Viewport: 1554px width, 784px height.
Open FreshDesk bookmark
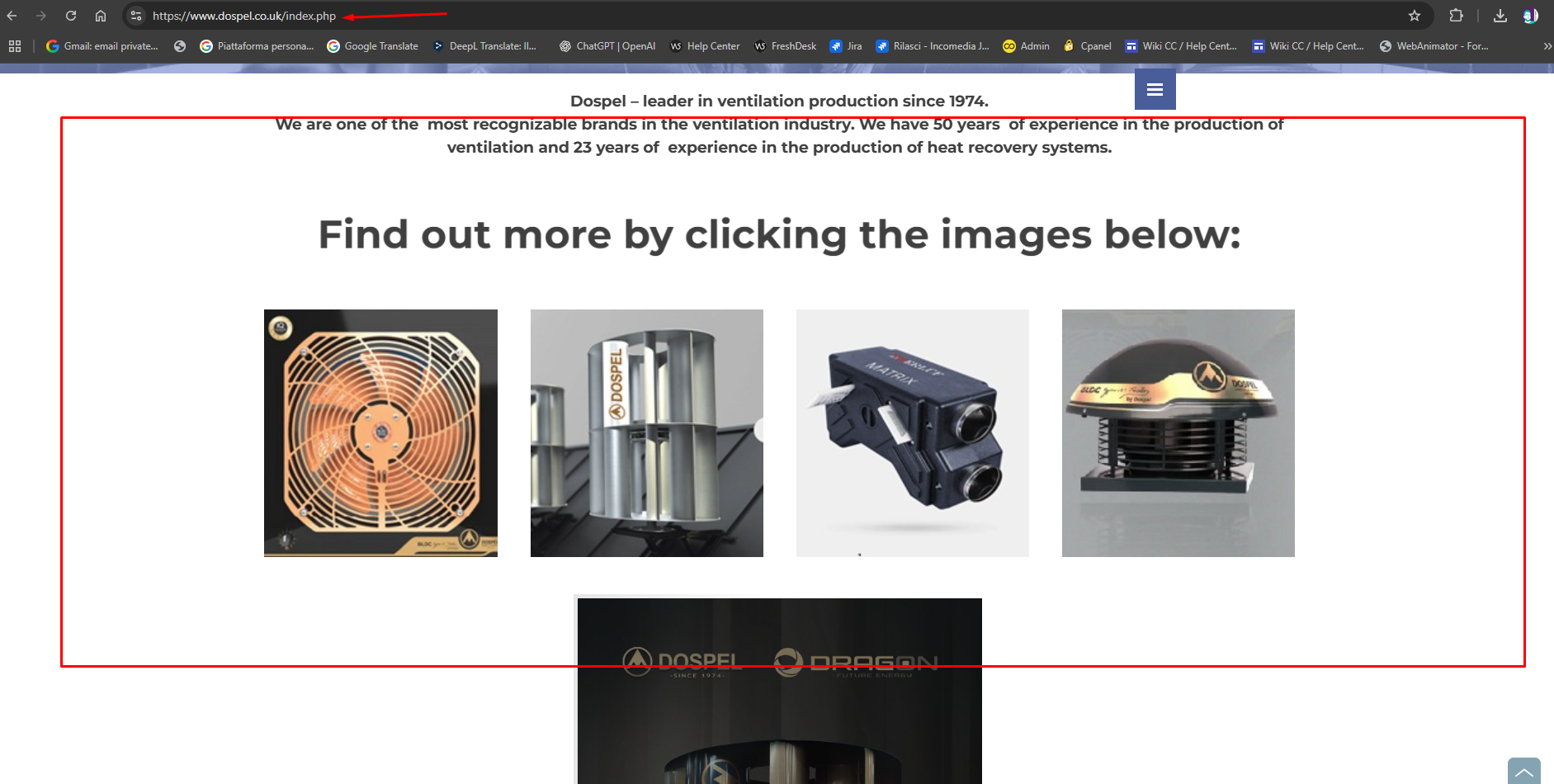786,46
